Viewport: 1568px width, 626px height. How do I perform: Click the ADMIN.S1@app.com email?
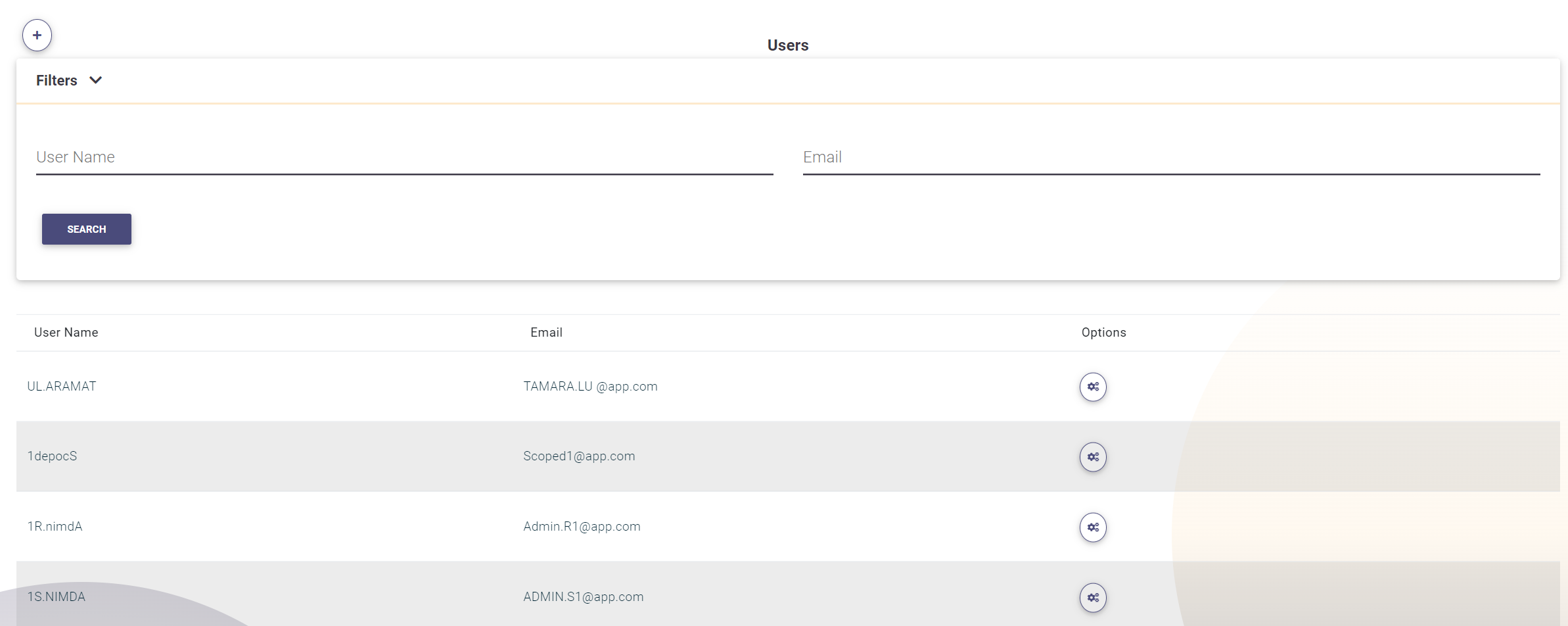583,597
